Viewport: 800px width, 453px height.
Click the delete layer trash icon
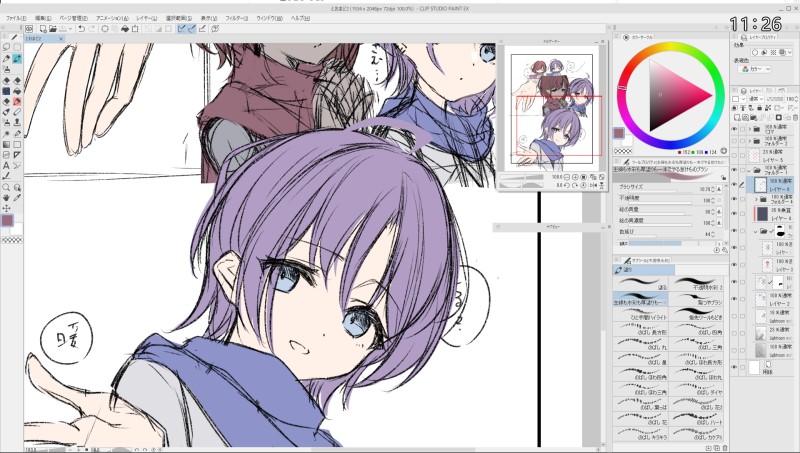[x=794, y=117]
